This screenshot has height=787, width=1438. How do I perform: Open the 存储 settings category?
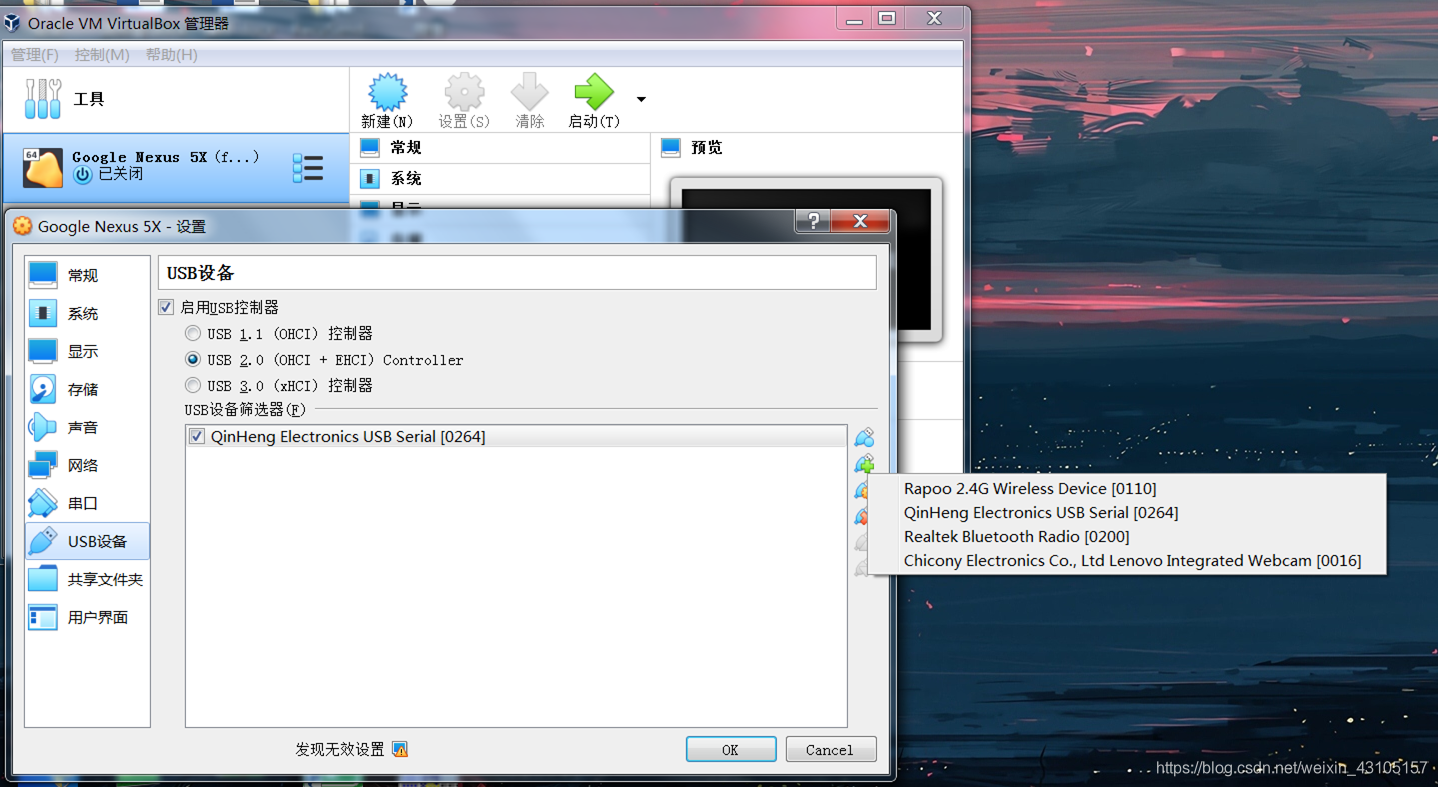click(87, 389)
